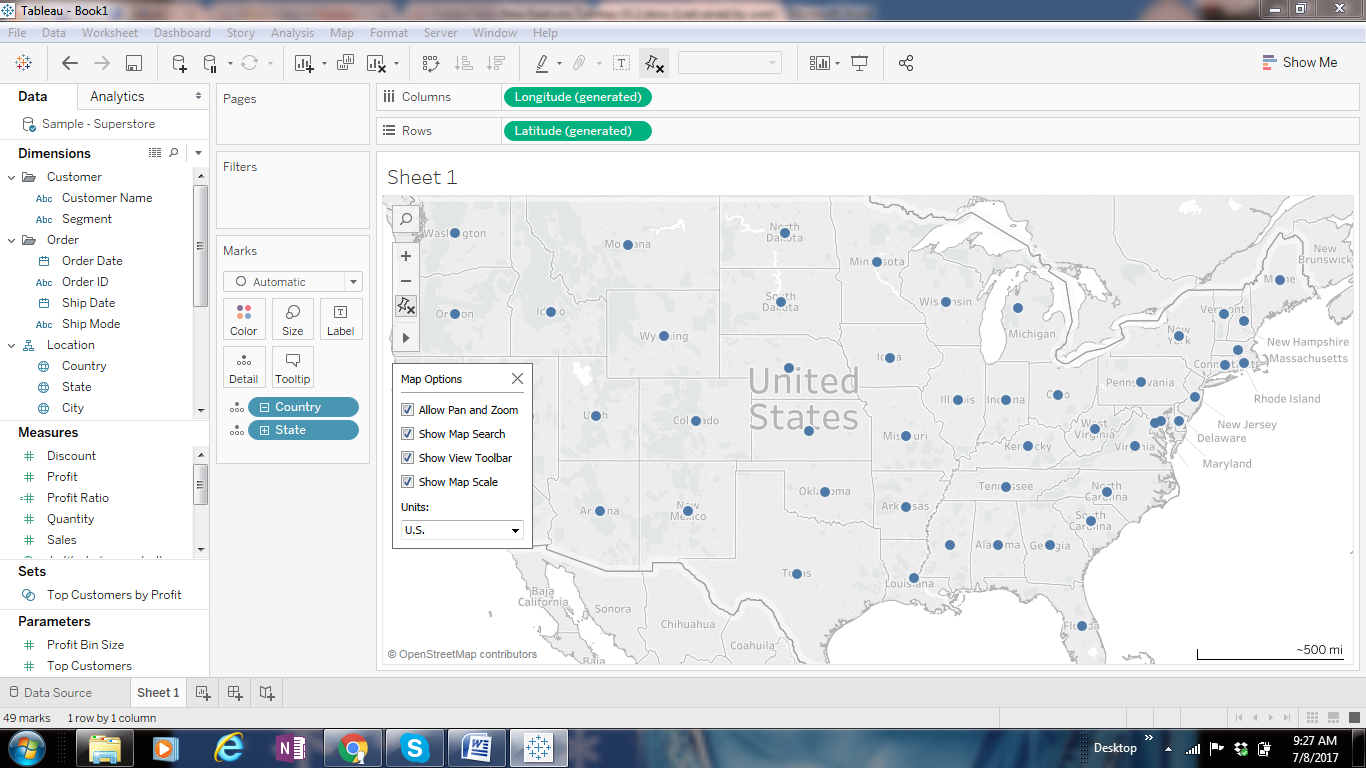Add a new worksheet tab at the bottom
1366x768 pixels.
coord(203,692)
